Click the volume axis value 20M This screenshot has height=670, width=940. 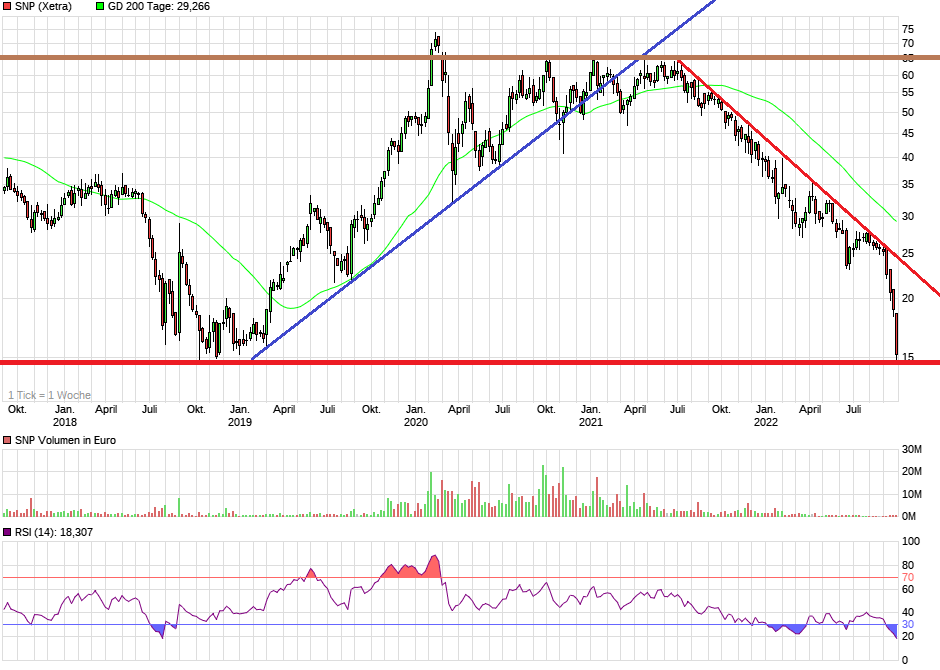coord(912,472)
